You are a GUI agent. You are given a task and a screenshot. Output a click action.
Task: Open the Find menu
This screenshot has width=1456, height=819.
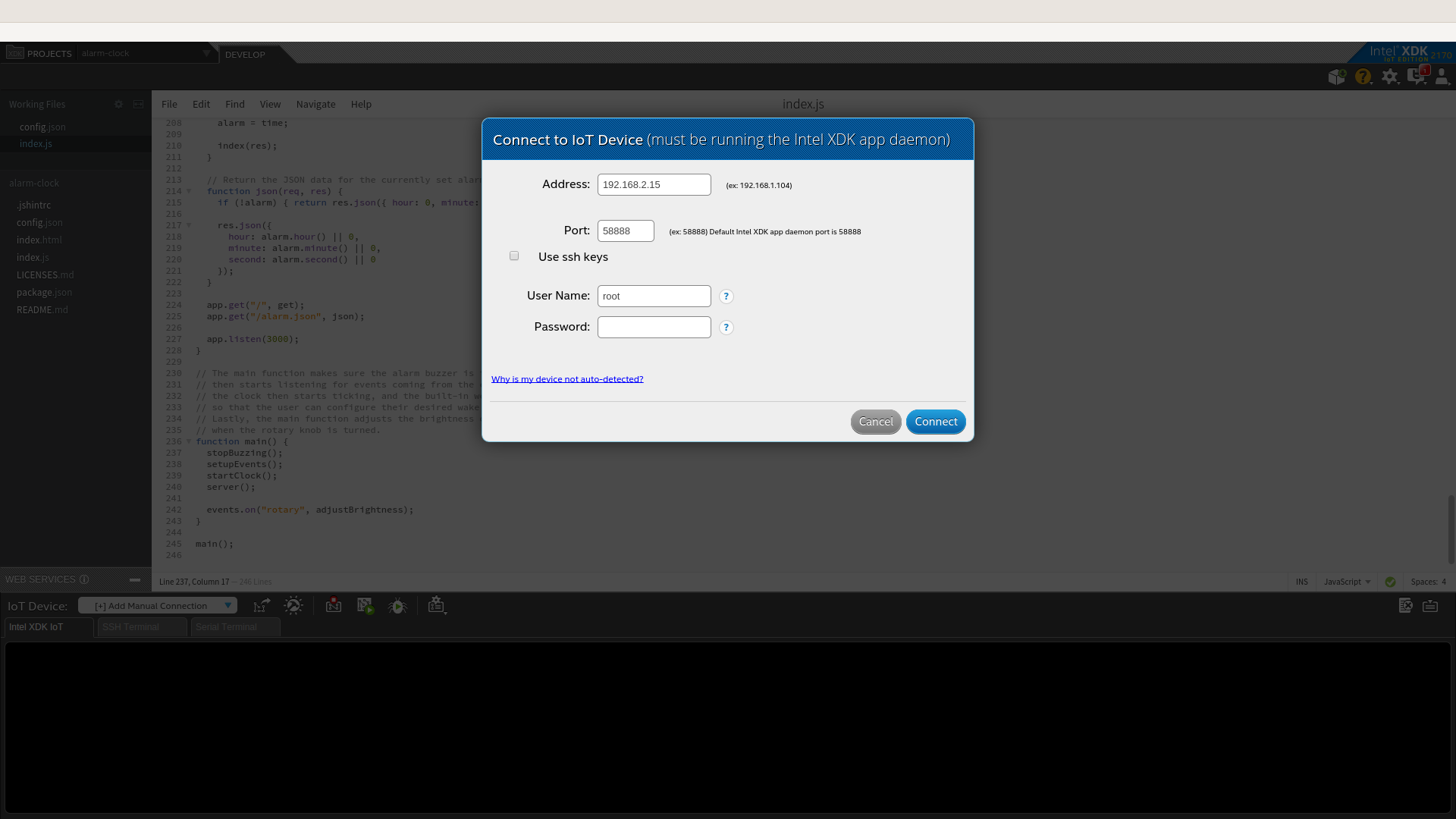coord(235,104)
